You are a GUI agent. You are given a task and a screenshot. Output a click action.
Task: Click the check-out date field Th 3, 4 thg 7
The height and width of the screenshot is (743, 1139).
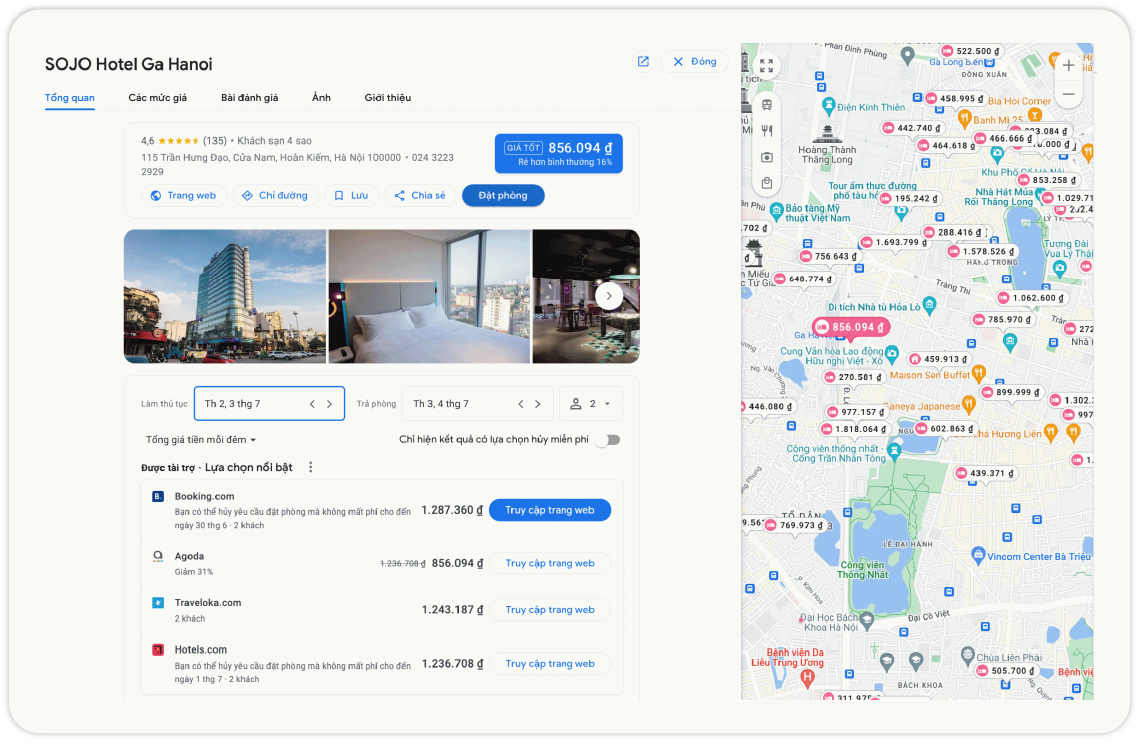click(x=477, y=404)
